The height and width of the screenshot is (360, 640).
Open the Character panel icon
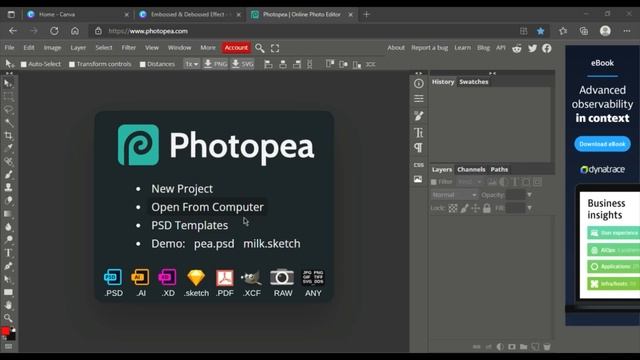click(418, 133)
